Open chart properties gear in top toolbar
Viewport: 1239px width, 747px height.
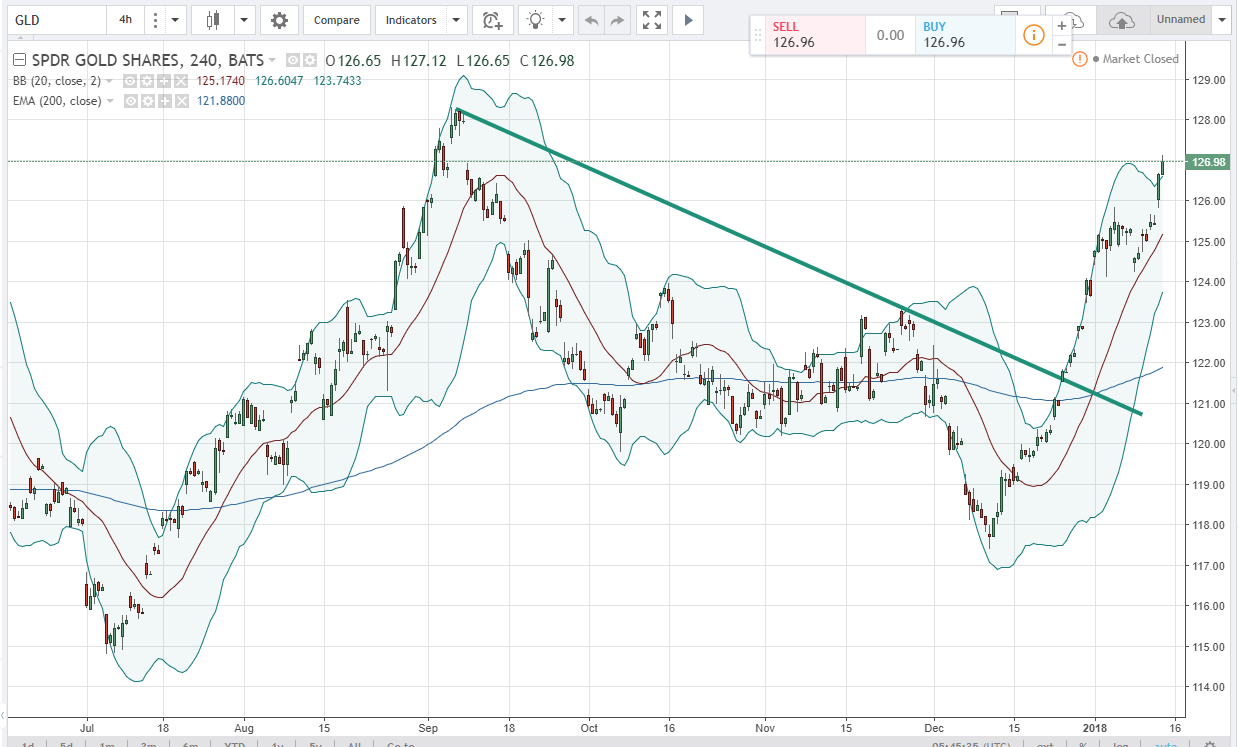click(x=279, y=20)
